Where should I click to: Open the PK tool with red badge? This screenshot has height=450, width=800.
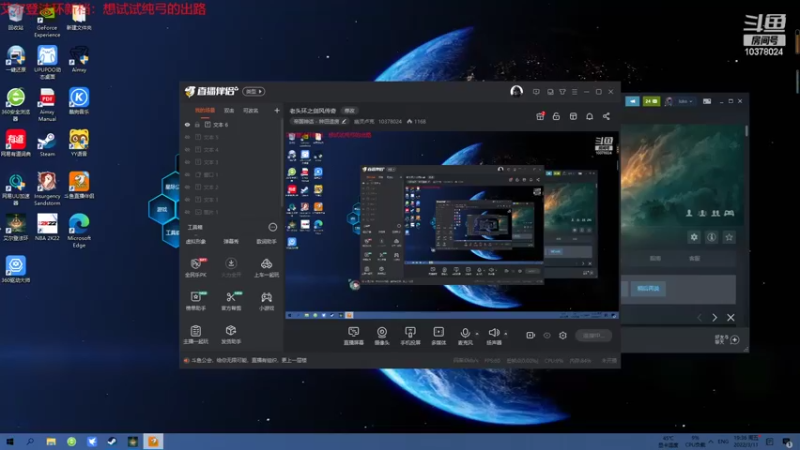click(x=196, y=264)
